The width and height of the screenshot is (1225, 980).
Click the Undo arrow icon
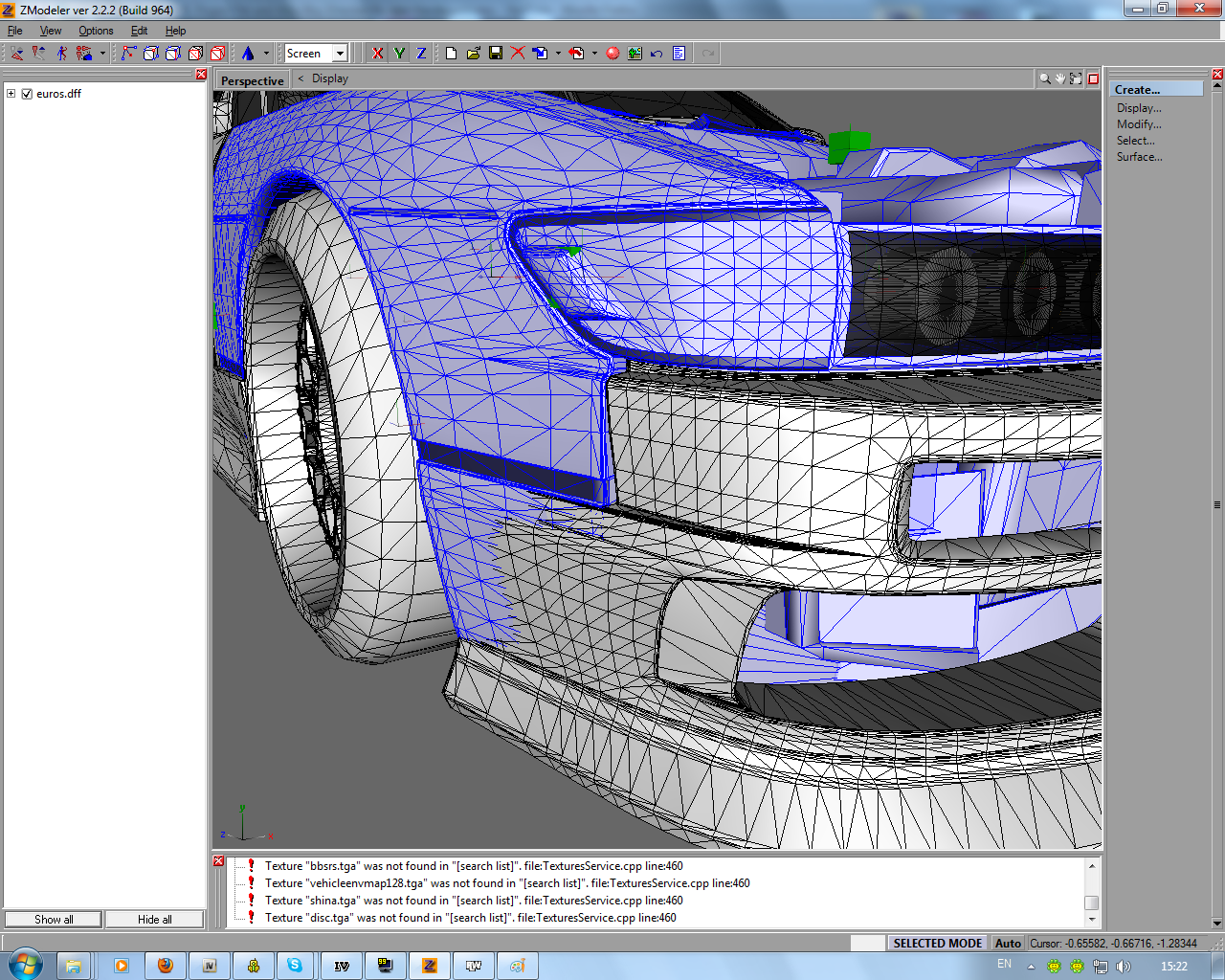coord(657,54)
